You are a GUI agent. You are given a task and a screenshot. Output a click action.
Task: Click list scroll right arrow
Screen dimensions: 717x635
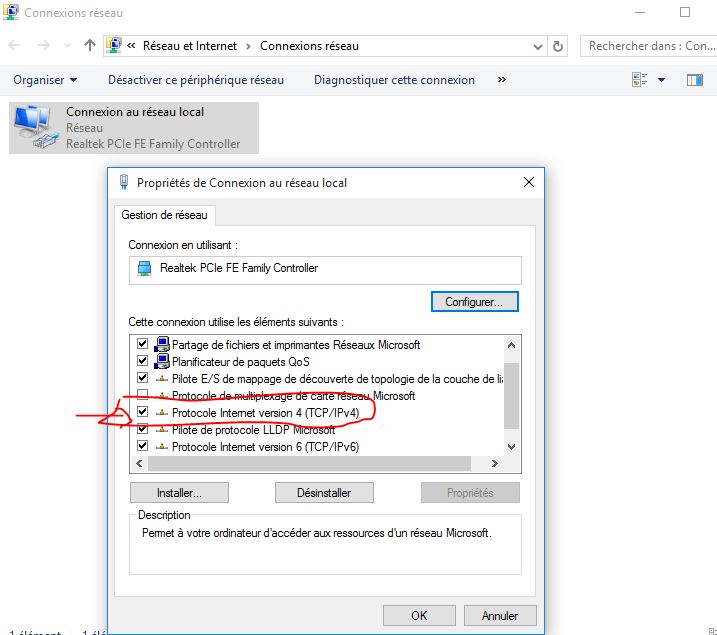pos(495,464)
